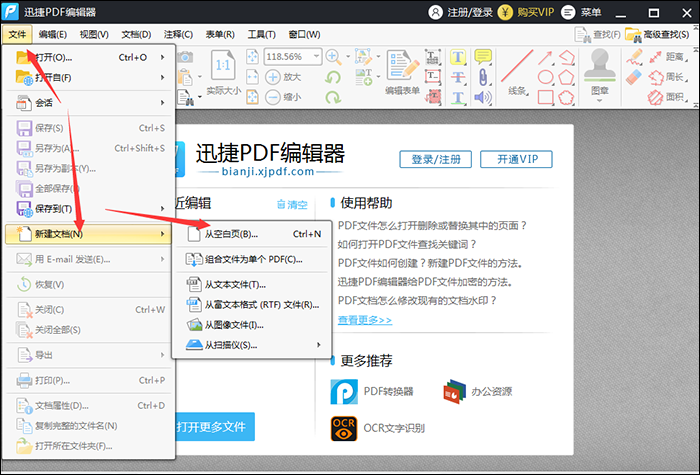Click the rotate counterclockwise icon
The height and width of the screenshot is (475, 700).
pyautogui.click(x=333, y=77)
